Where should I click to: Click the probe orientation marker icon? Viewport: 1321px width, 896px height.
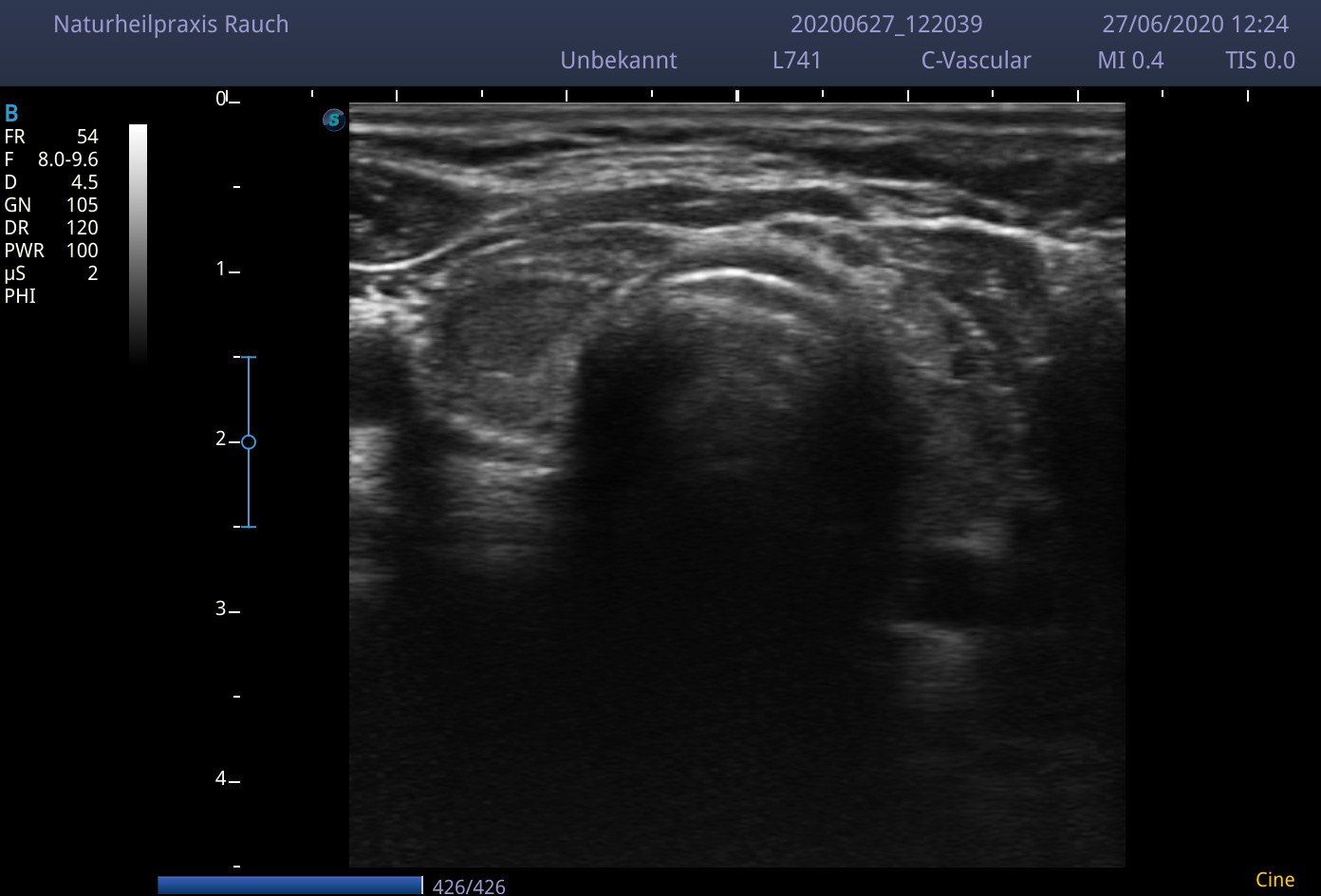point(334,121)
